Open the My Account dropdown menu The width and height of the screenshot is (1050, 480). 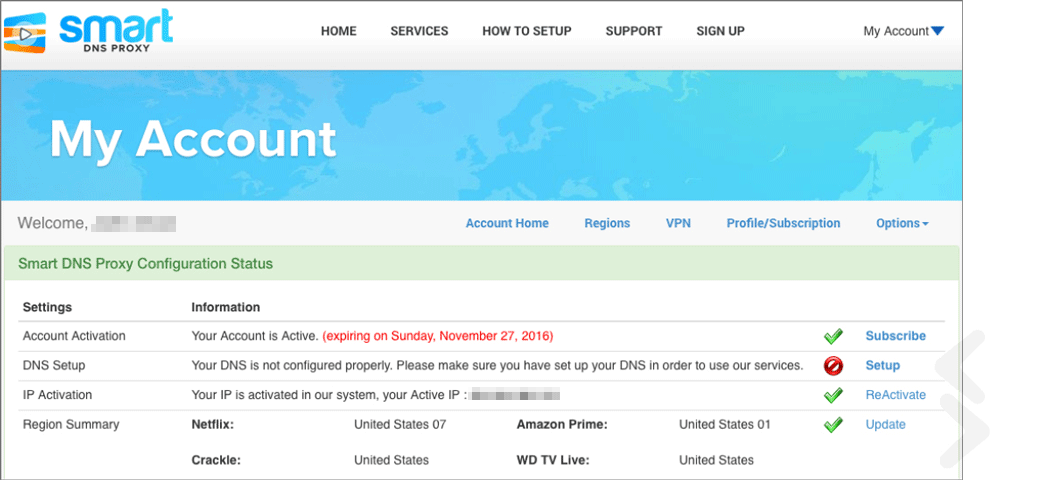click(x=903, y=31)
